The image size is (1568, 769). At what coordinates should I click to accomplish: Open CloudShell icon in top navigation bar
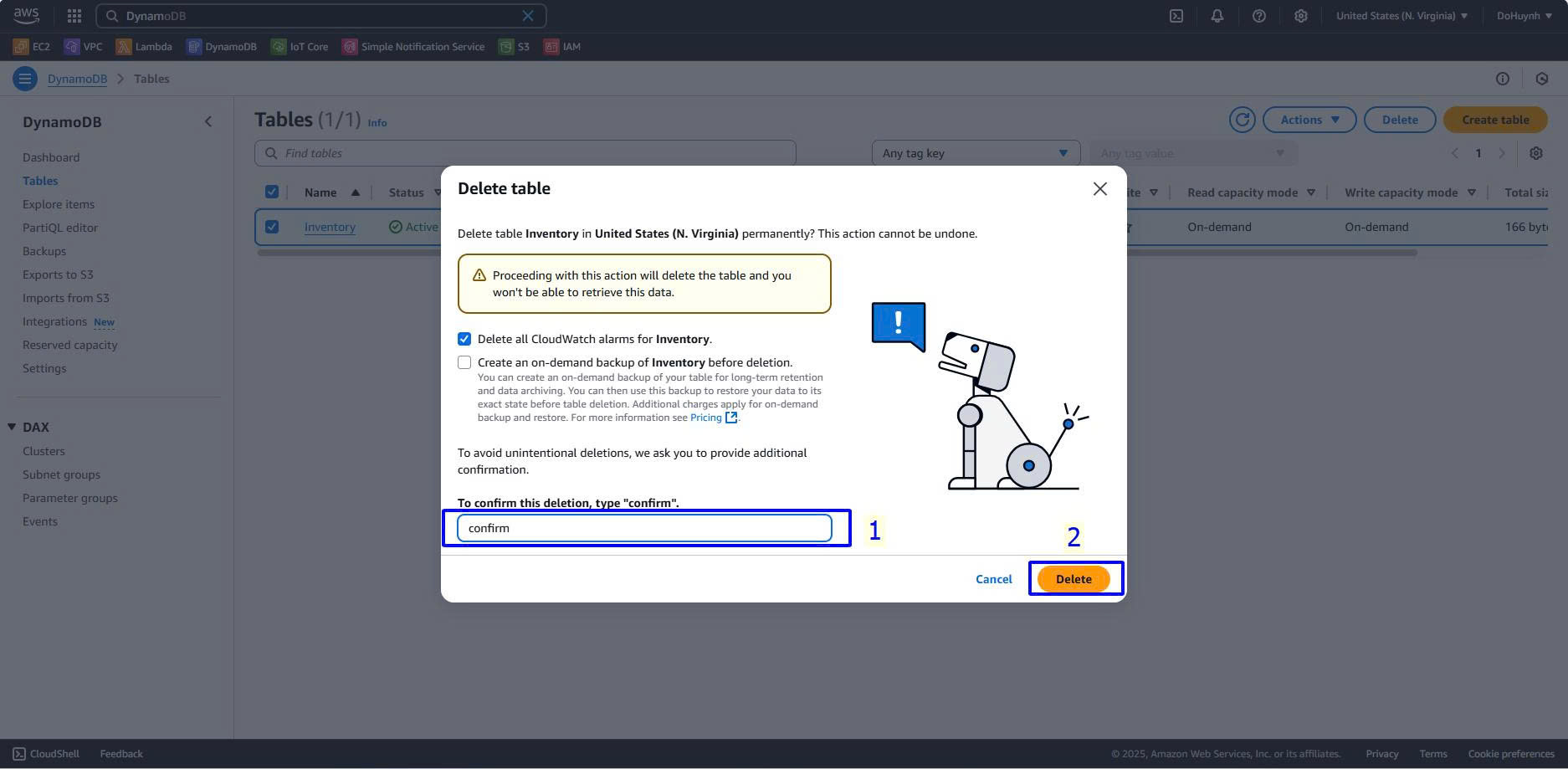pos(1176,16)
